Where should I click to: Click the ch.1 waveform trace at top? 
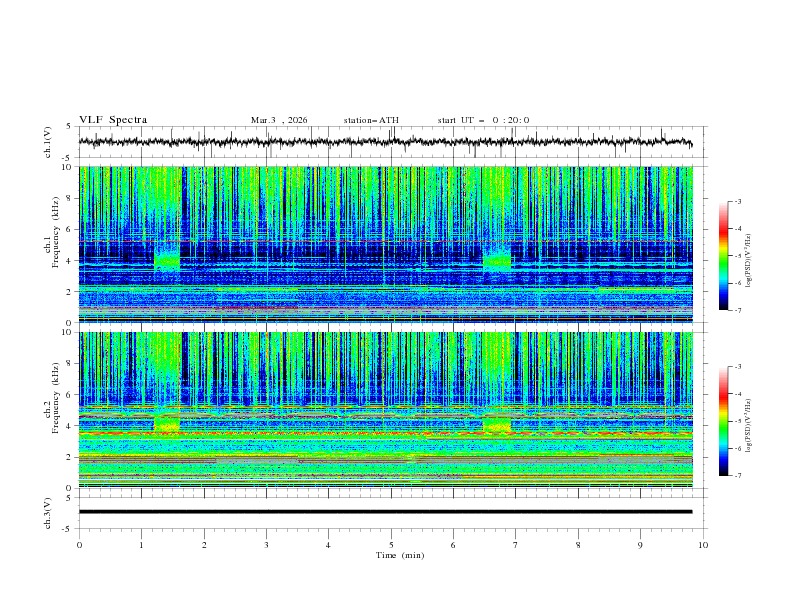tap(385, 142)
